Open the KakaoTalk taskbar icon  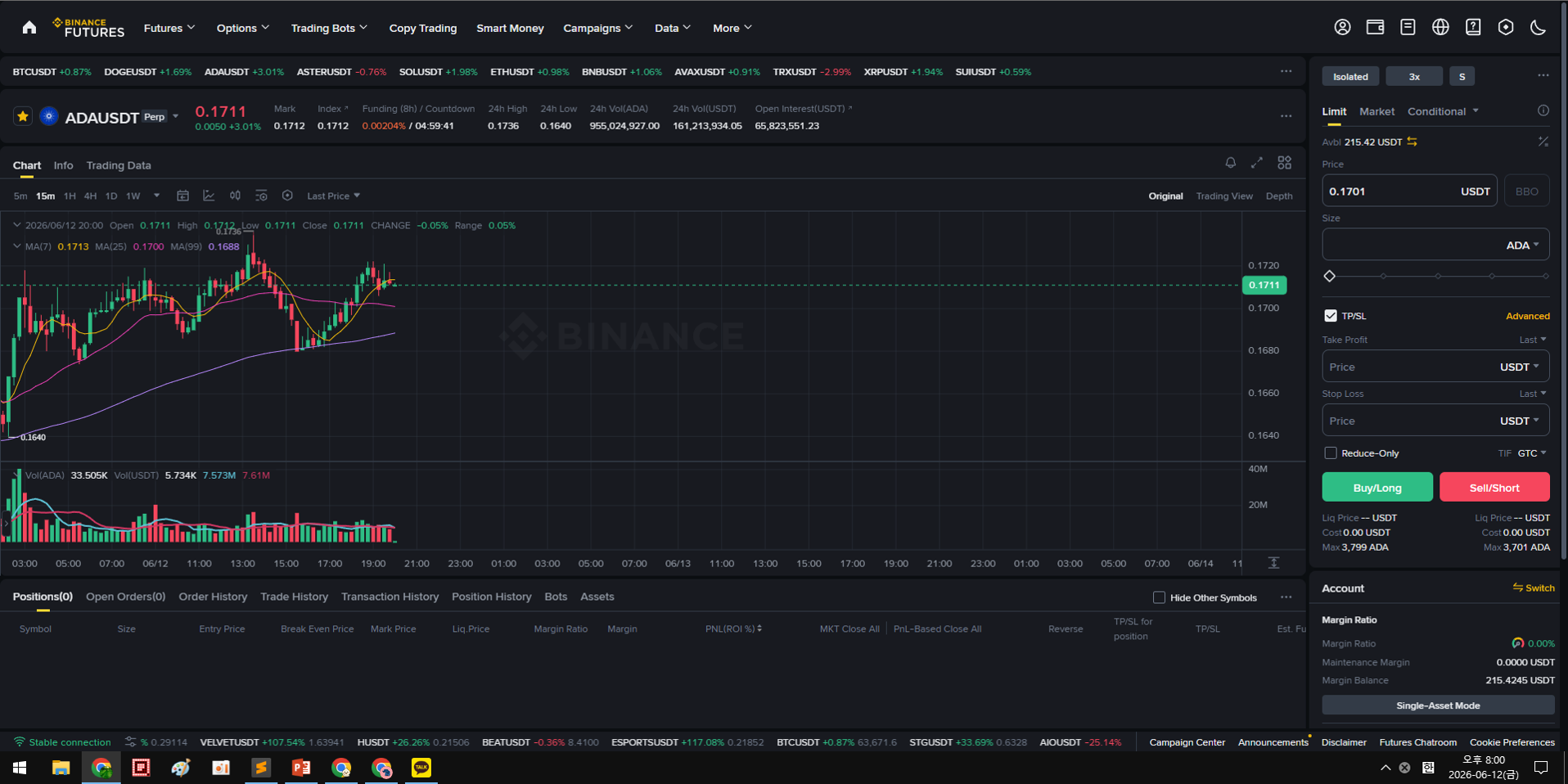click(x=421, y=768)
